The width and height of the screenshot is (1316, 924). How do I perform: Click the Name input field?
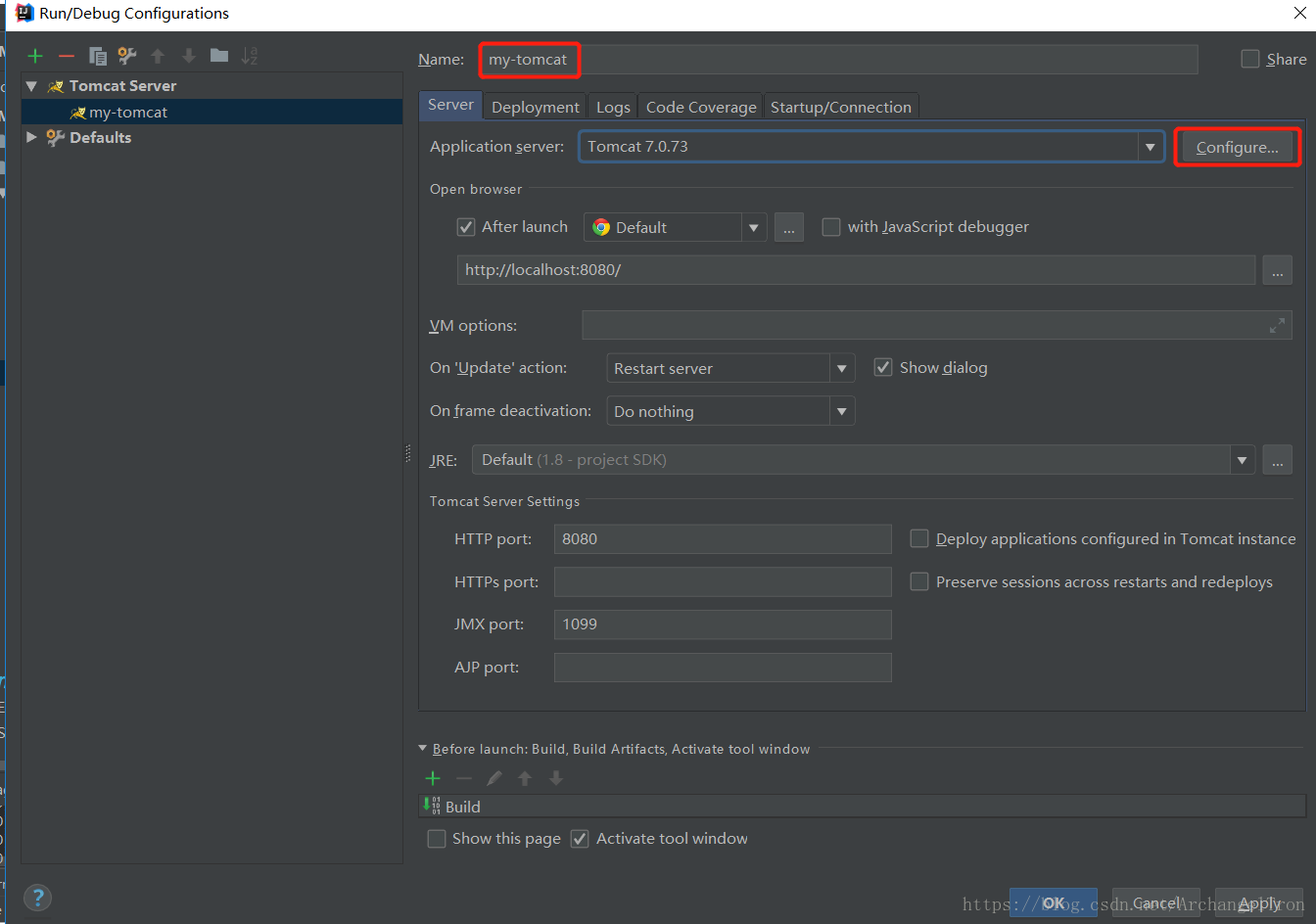pos(838,60)
